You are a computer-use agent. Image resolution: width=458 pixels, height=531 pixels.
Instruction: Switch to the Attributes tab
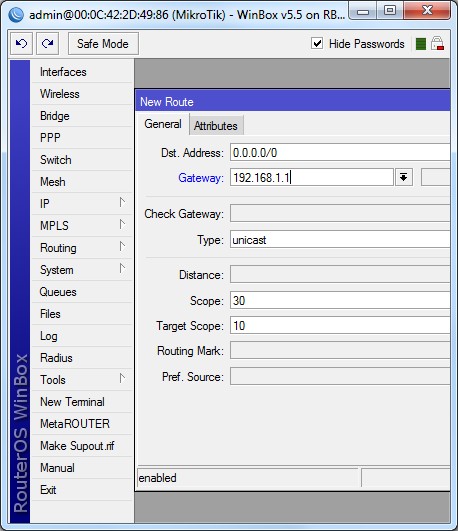(x=216, y=126)
